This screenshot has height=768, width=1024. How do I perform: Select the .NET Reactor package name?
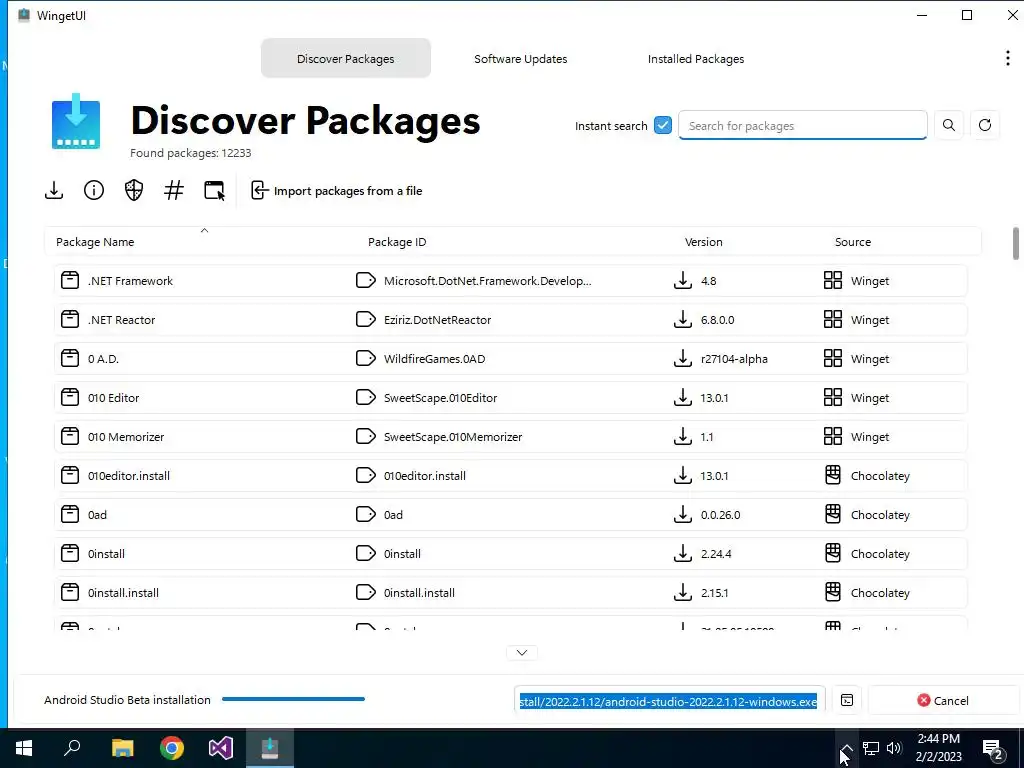[121, 319]
